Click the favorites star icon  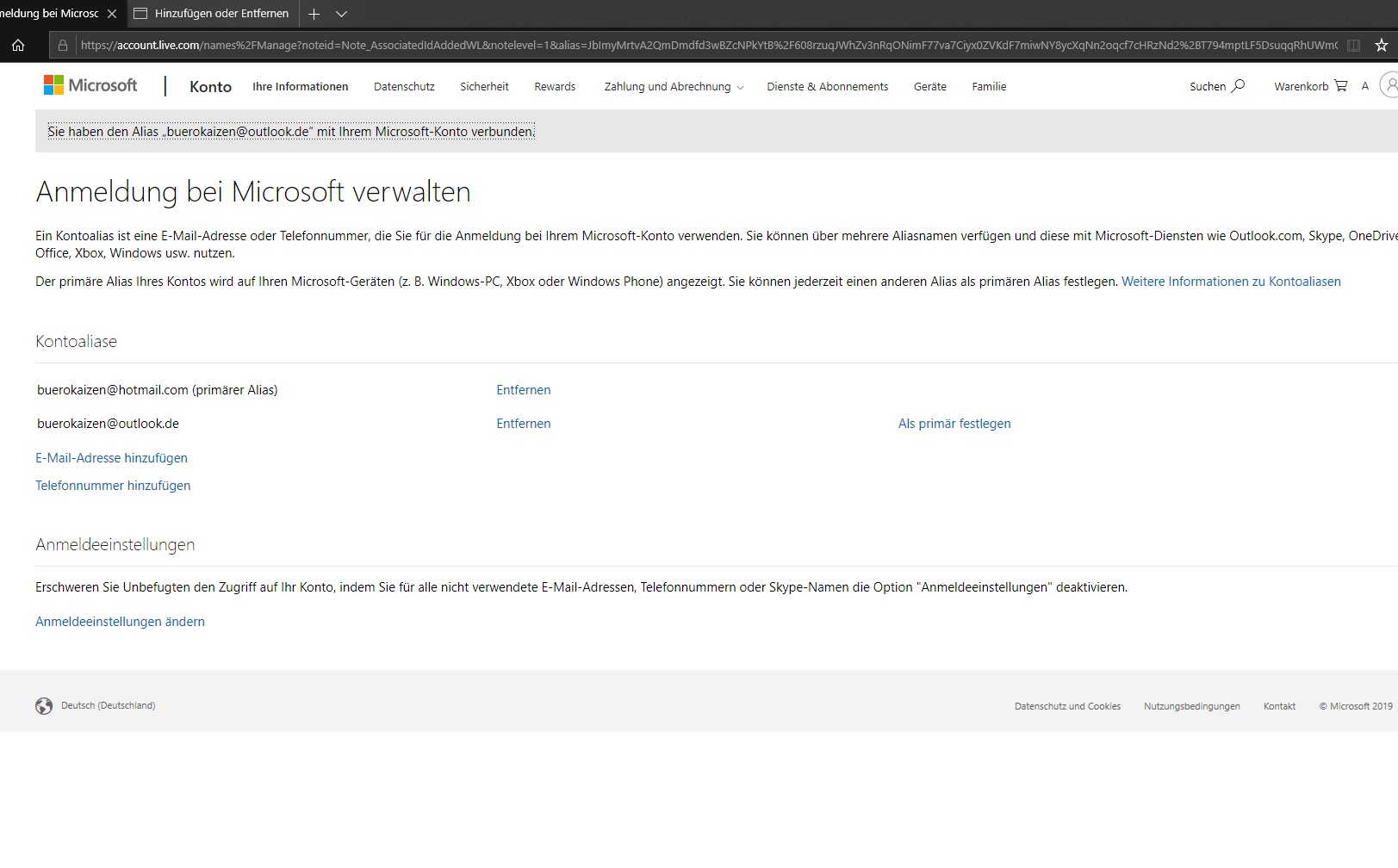1382,45
